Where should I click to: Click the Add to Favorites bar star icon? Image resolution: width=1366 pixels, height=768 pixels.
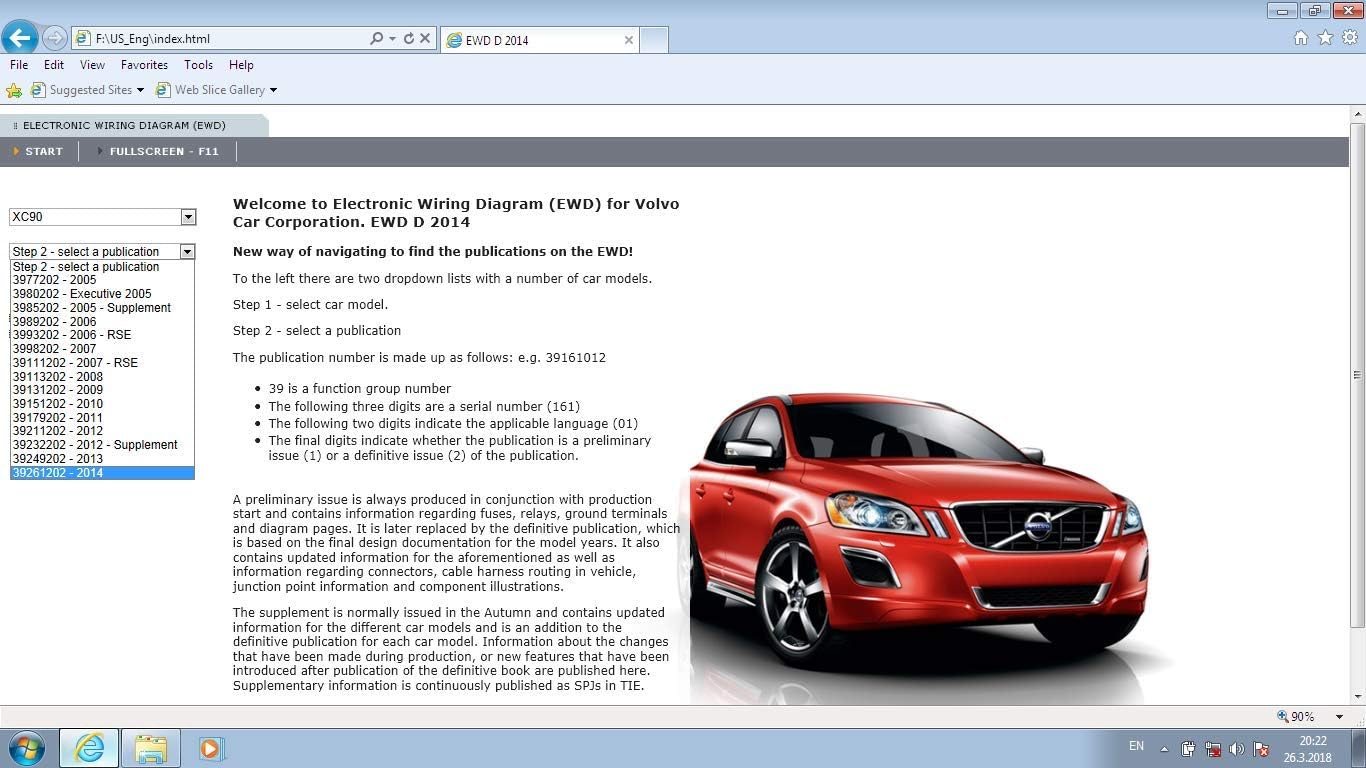pos(14,89)
